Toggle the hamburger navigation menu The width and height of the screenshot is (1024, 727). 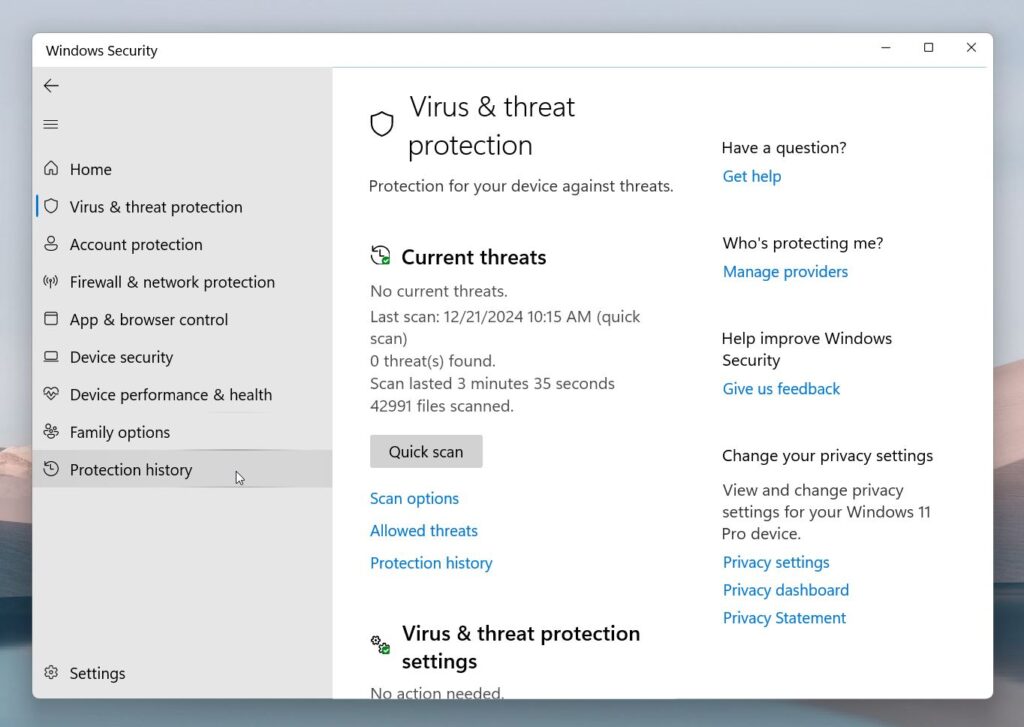(51, 124)
